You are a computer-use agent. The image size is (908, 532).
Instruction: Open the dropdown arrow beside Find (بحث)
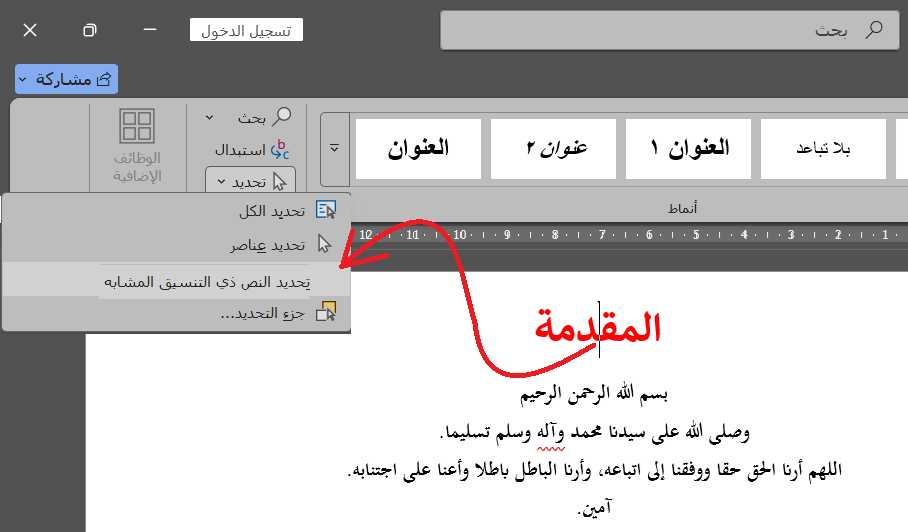(209, 118)
